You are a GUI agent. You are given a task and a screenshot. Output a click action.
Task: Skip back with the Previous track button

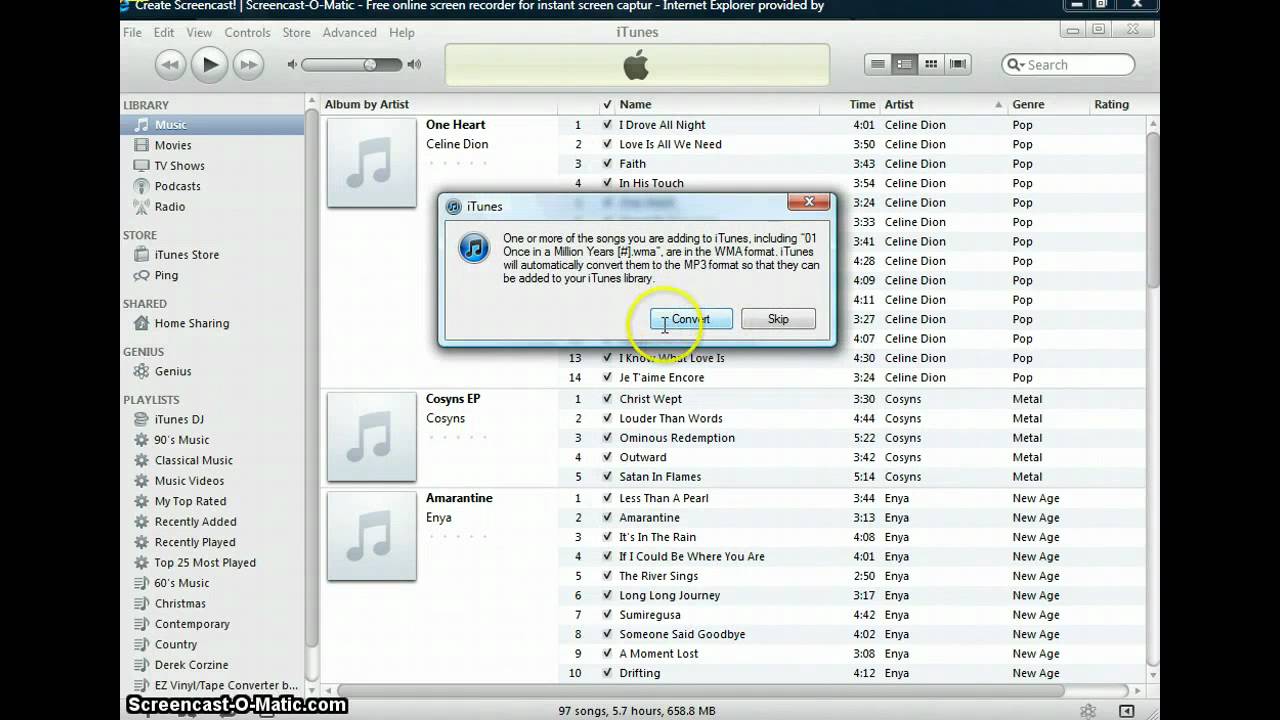pos(171,65)
